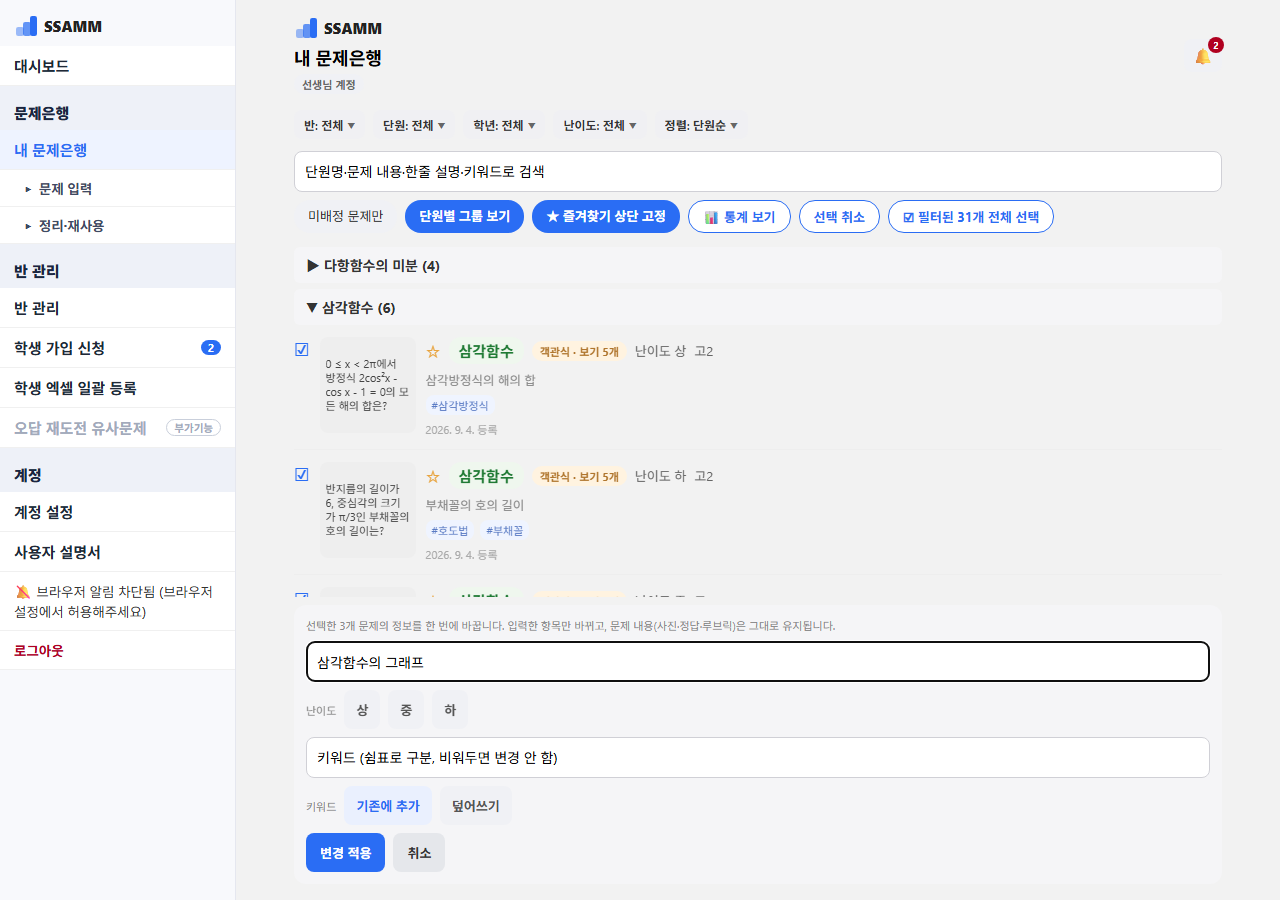This screenshot has width=1280, height=900.
Task: Check the 삼각방정식의 해의 합 problem checkbox
Action: [302, 349]
